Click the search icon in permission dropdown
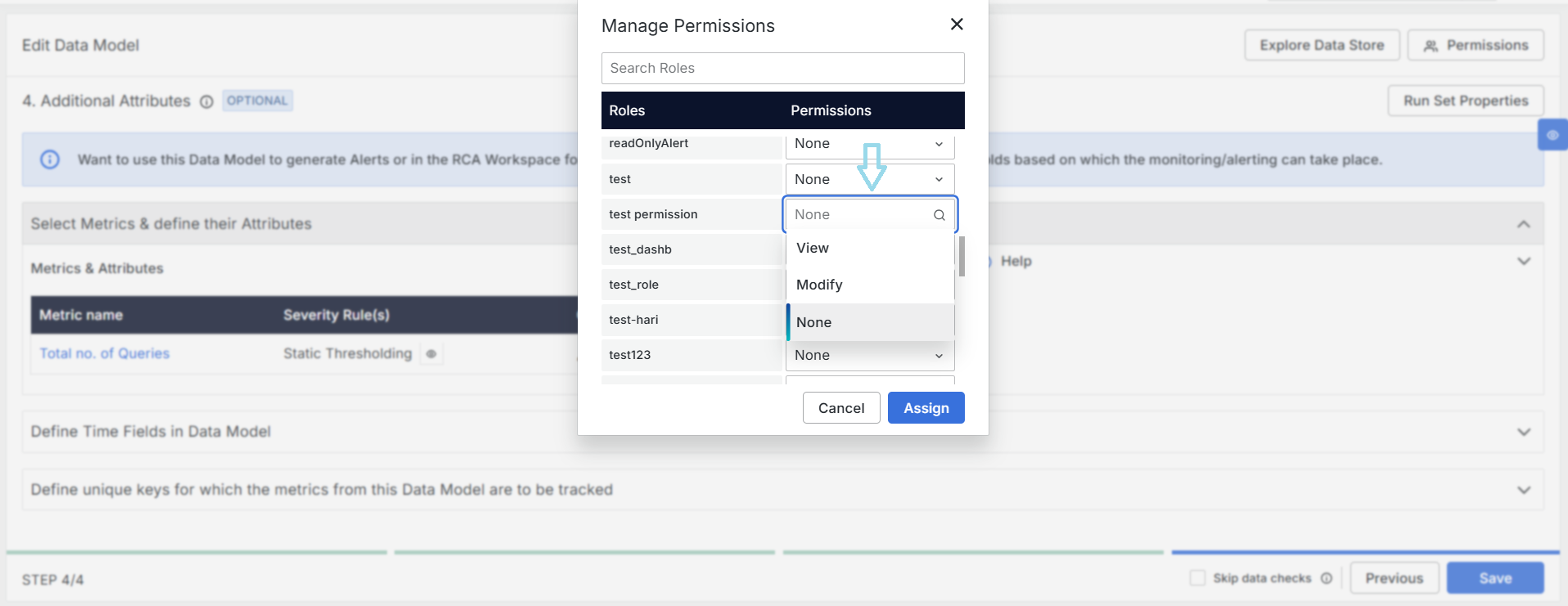Image resolution: width=1568 pixels, height=606 pixels. point(939,215)
